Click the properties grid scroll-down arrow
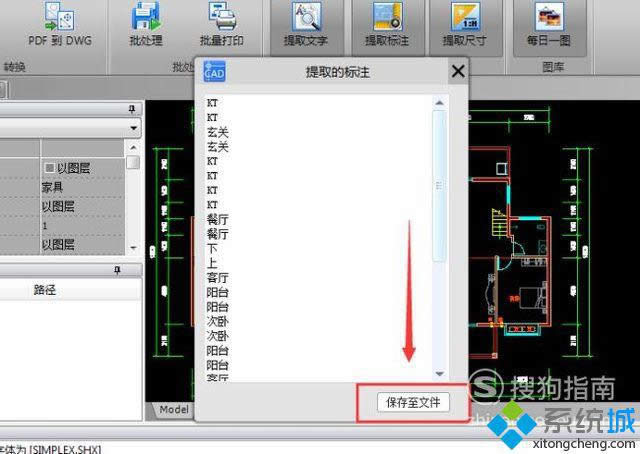Viewport: 640px width, 454px height. (133, 247)
